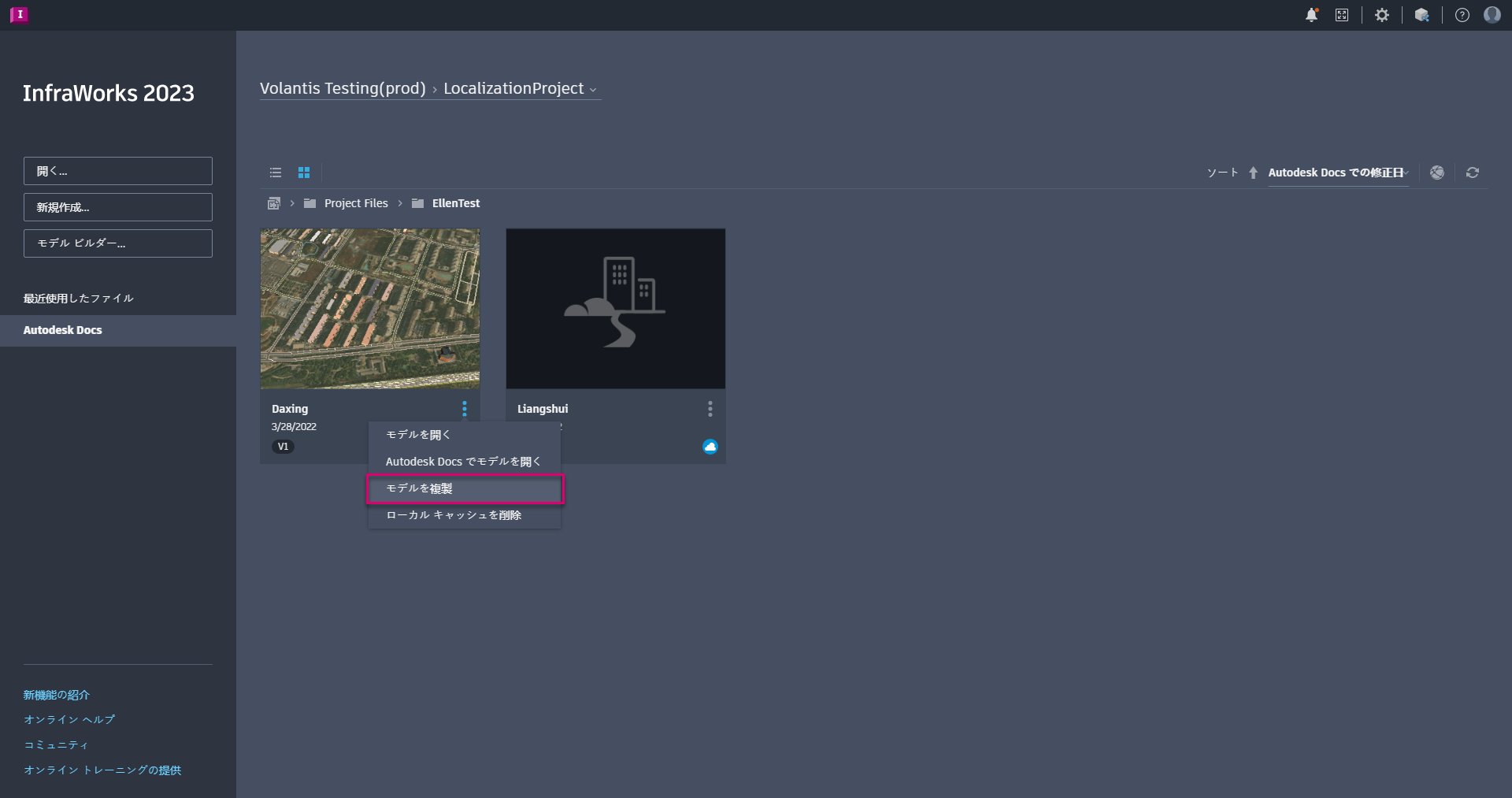The width and height of the screenshot is (1512, 798).
Task: Open the help question mark icon
Action: [1462, 15]
